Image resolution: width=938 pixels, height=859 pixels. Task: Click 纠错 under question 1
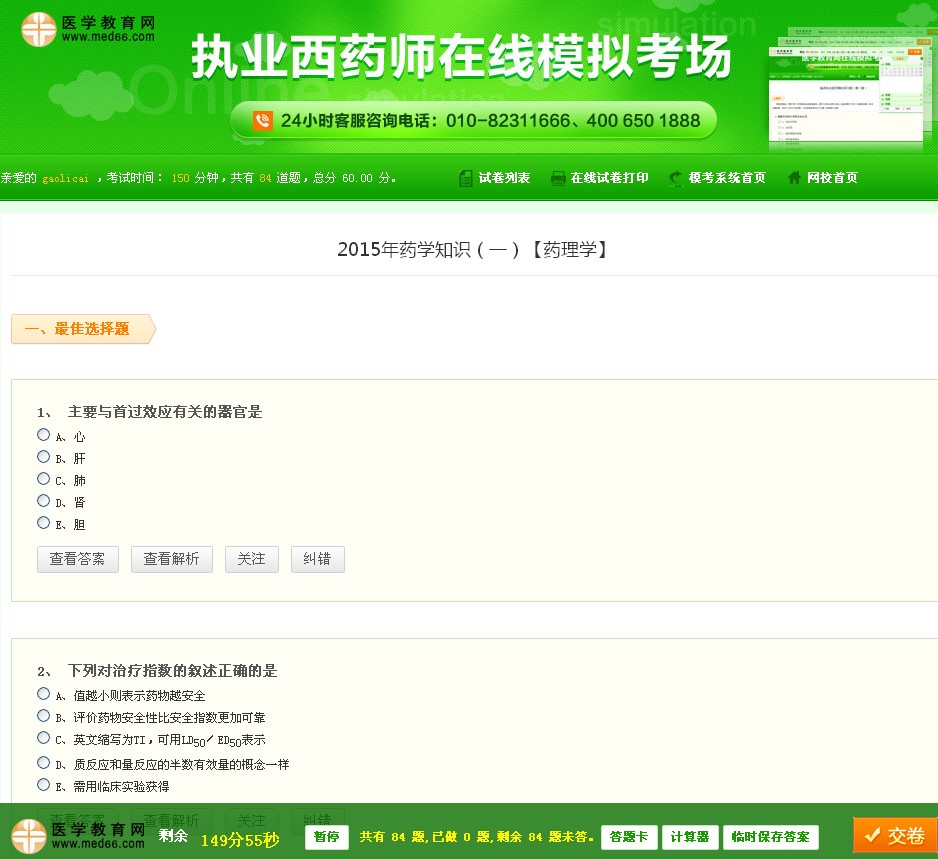click(317, 559)
